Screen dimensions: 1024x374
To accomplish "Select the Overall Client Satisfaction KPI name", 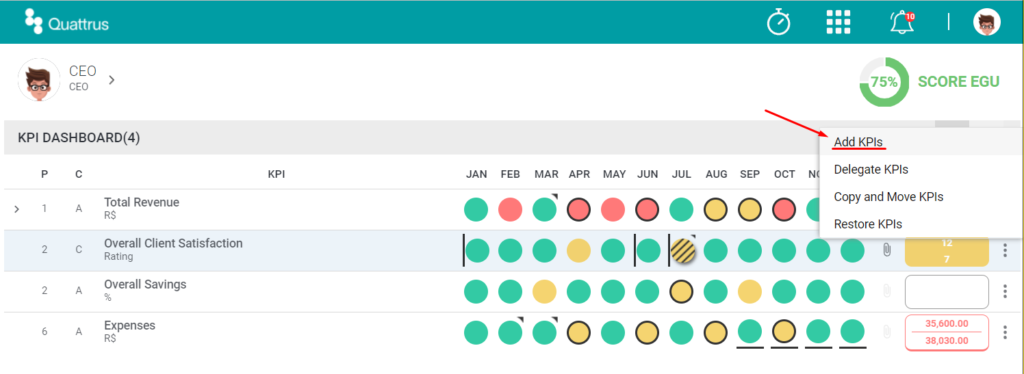I will [x=173, y=243].
